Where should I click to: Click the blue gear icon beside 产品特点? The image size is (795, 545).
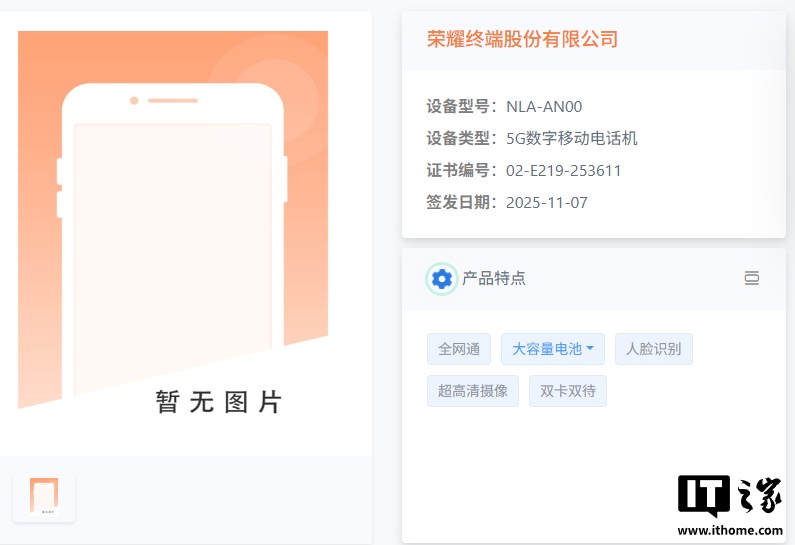point(441,279)
